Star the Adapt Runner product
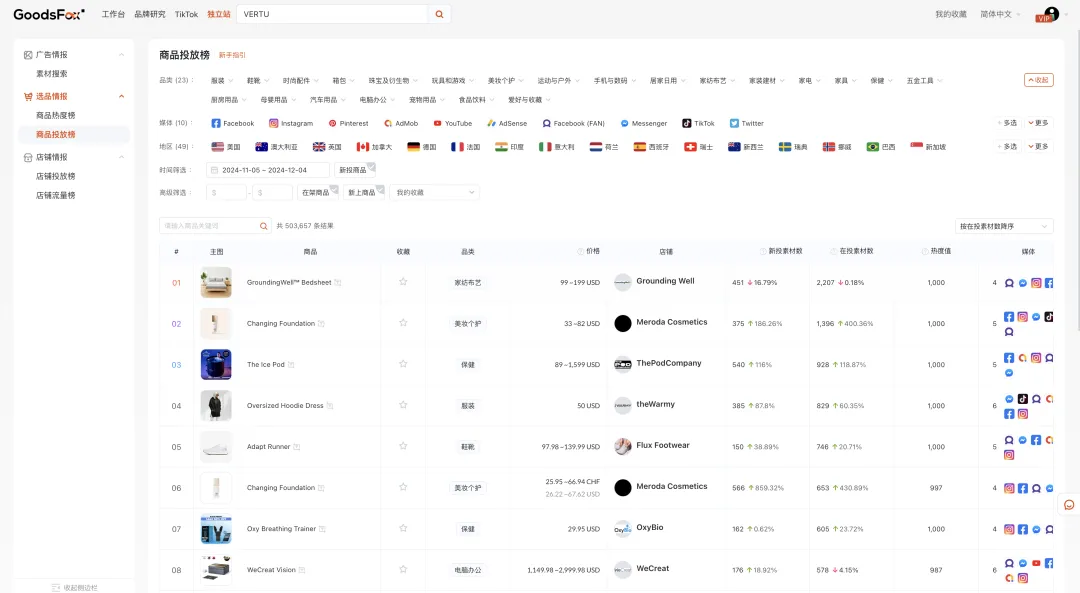The height and width of the screenshot is (593, 1080). [x=403, y=446]
